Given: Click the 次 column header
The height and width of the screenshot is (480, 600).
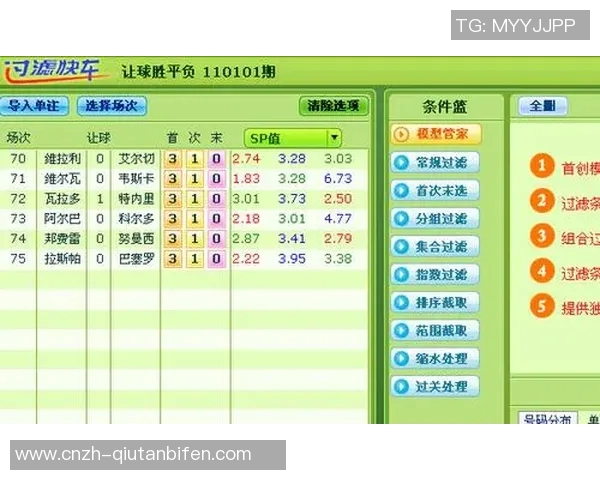Looking at the screenshot, I should click(x=195, y=138).
